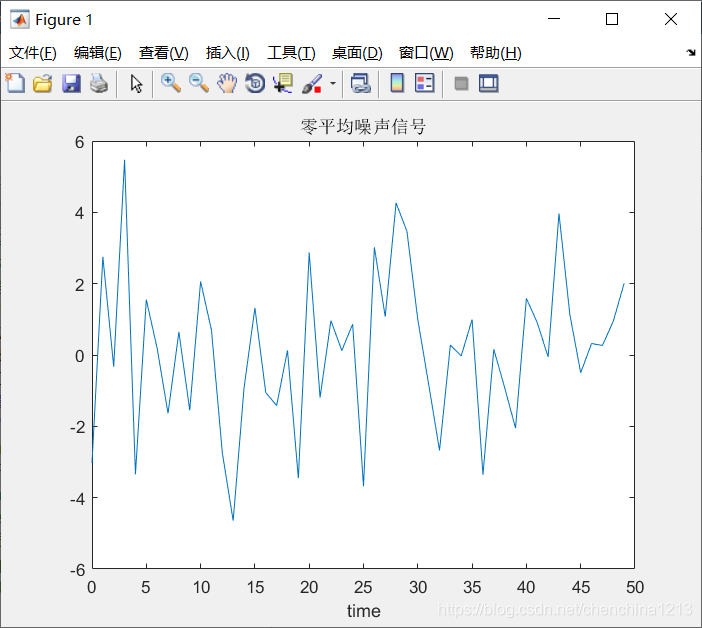Hide plot tools
The image size is (702, 628).
pyautogui.click(x=461, y=84)
